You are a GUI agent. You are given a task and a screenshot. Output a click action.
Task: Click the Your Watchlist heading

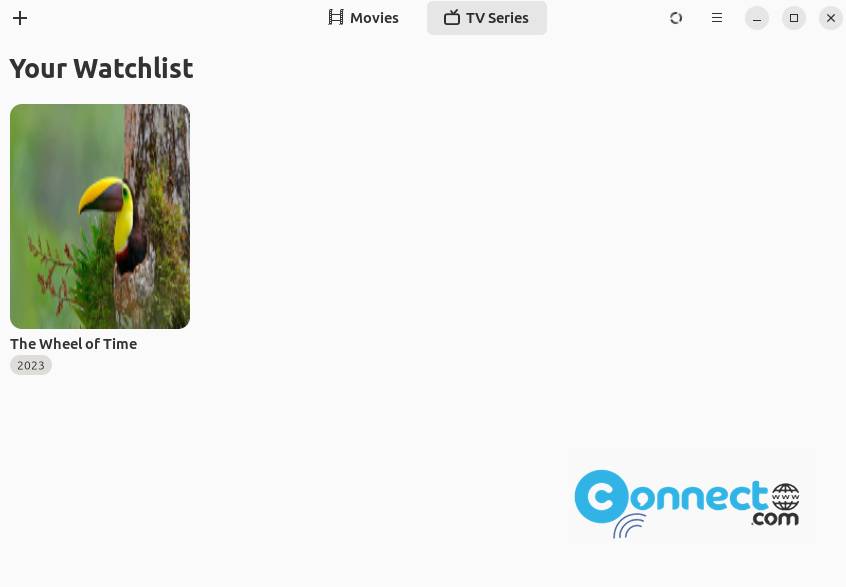[101, 69]
